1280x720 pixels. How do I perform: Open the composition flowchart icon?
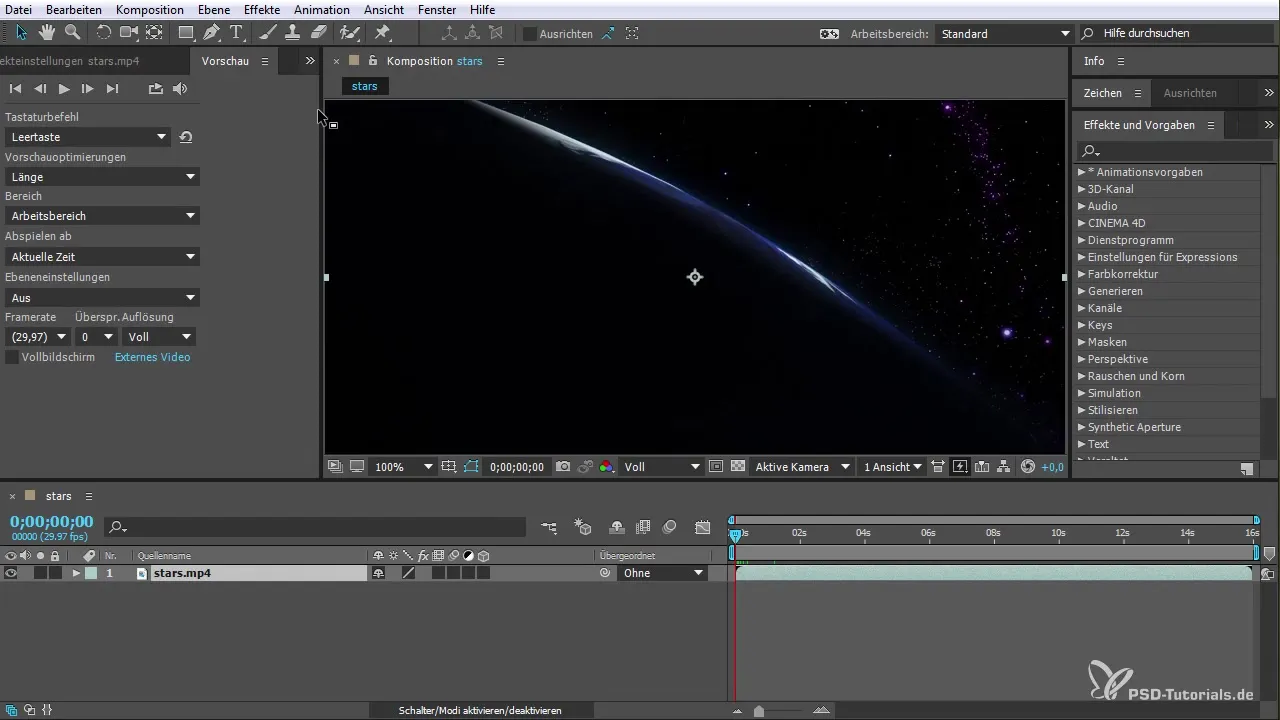1004,467
